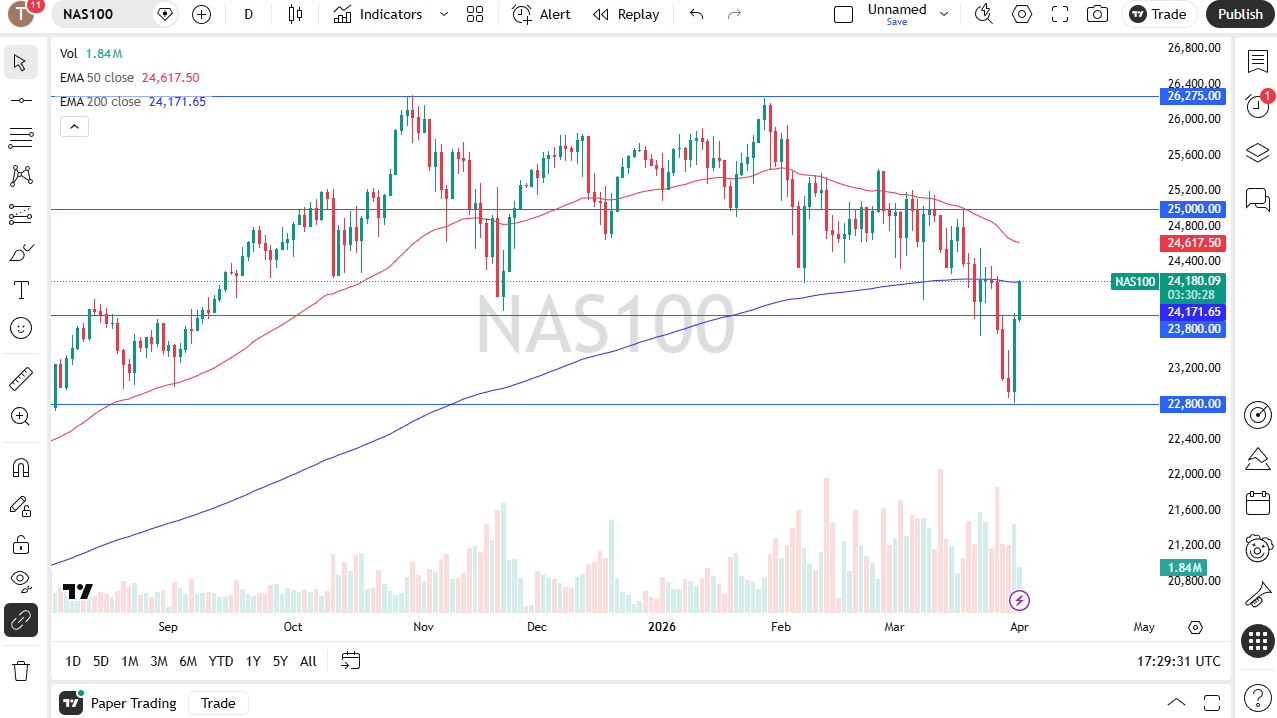Select the XABCD Pattern tool

pyautogui.click(x=21, y=177)
